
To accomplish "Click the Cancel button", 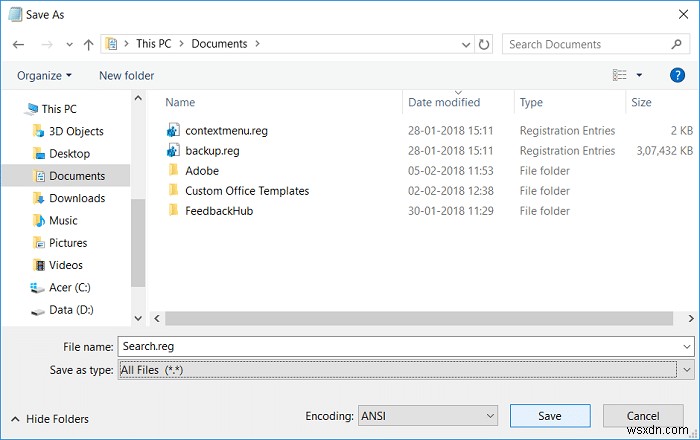I will pyautogui.click(x=643, y=416).
